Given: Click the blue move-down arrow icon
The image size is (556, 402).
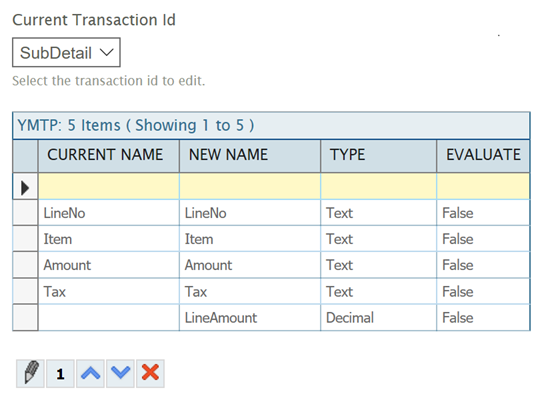Looking at the screenshot, I should pos(121,373).
